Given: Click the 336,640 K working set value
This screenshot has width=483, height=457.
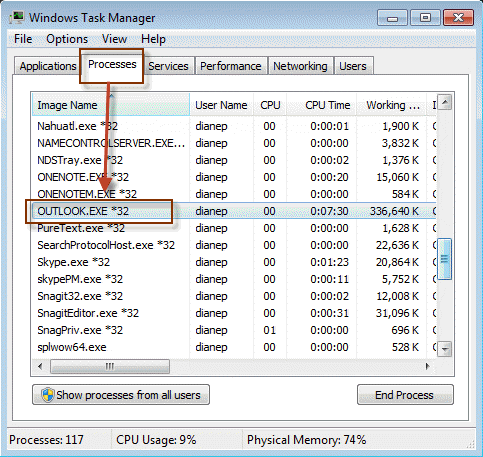Looking at the screenshot, I should coord(394,211).
